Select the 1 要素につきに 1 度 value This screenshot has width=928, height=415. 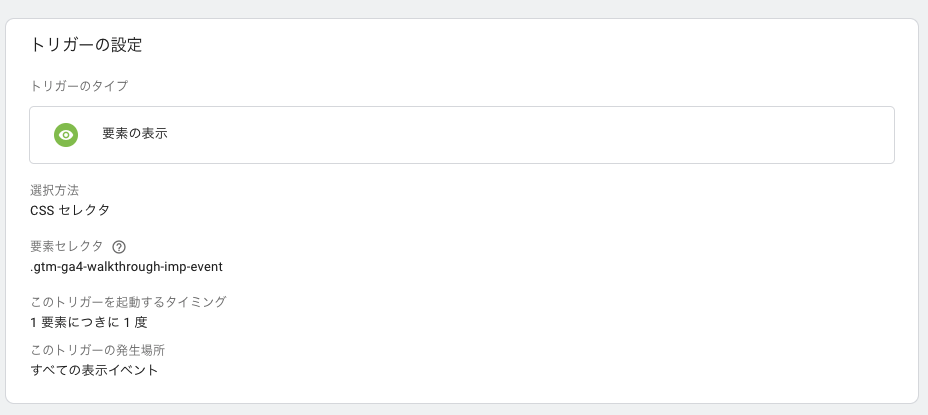click(x=89, y=323)
